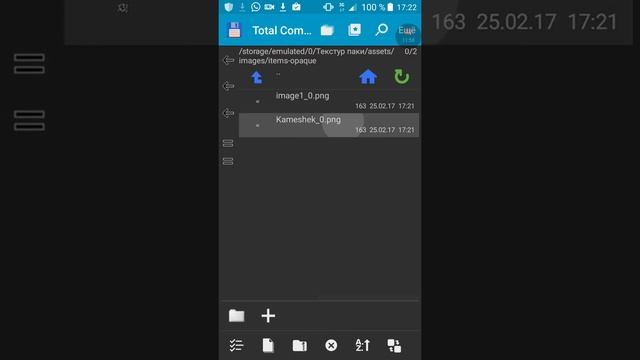Tap the 17:22 clock in status bar
Image resolution: width=640 pixels, height=360 pixels.
(x=407, y=7)
